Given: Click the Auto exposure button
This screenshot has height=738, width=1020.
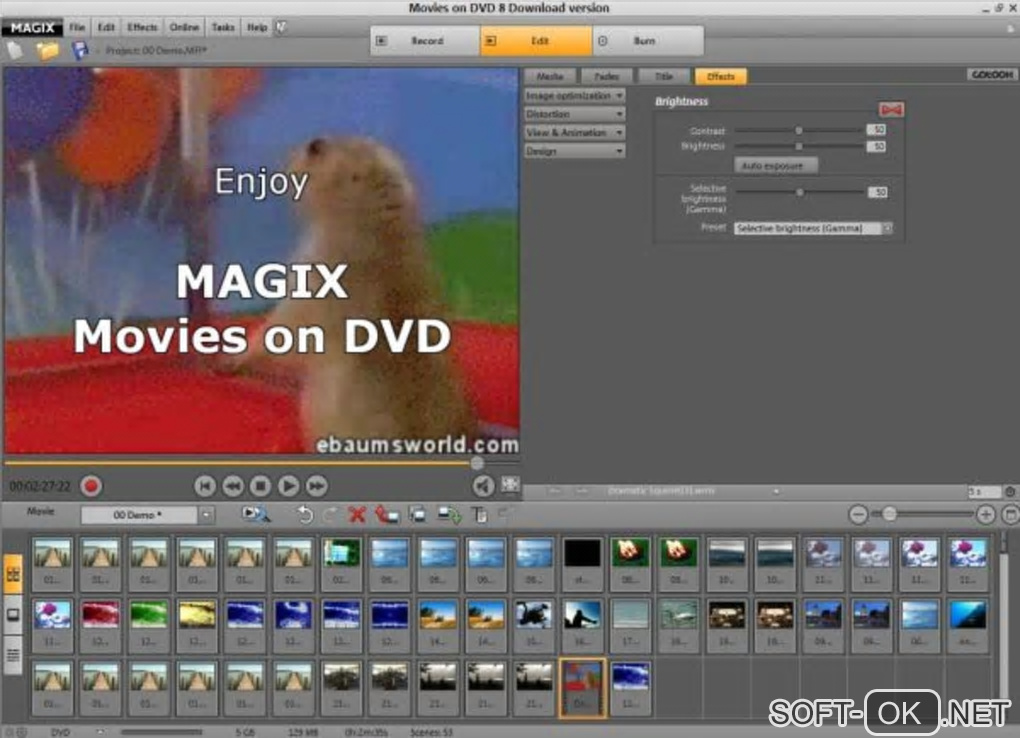Looking at the screenshot, I should (775, 166).
